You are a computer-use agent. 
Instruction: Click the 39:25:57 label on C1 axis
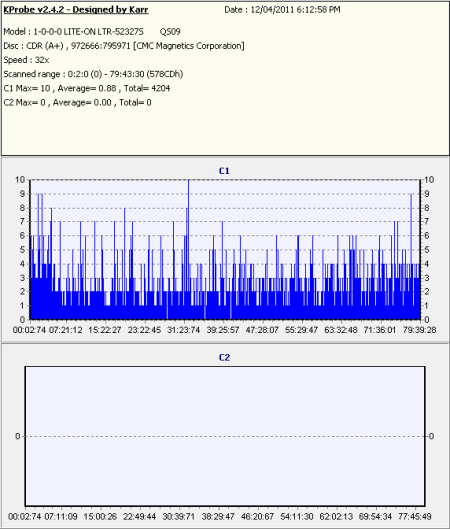[x=223, y=330]
